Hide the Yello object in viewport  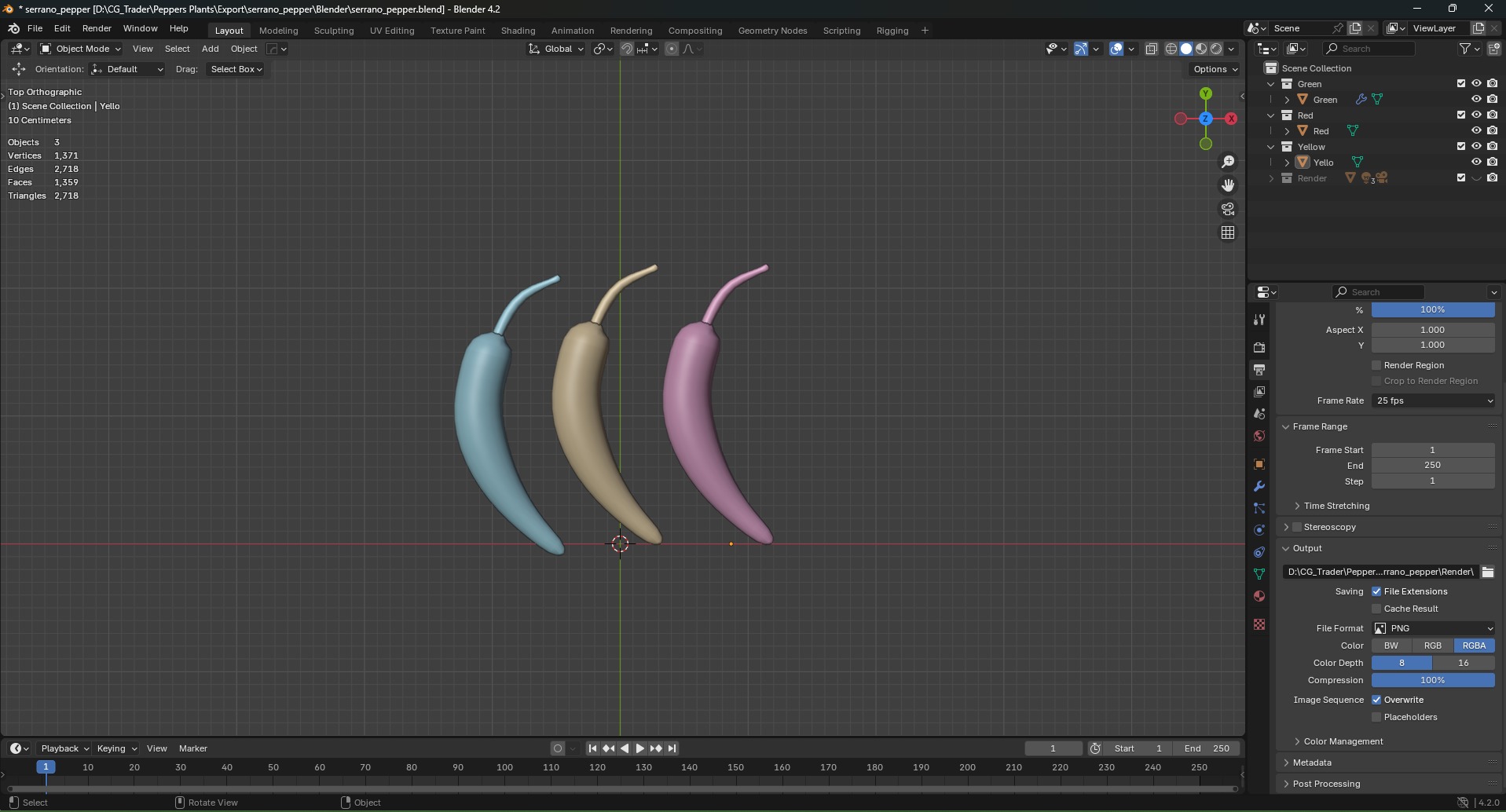(1476, 163)
